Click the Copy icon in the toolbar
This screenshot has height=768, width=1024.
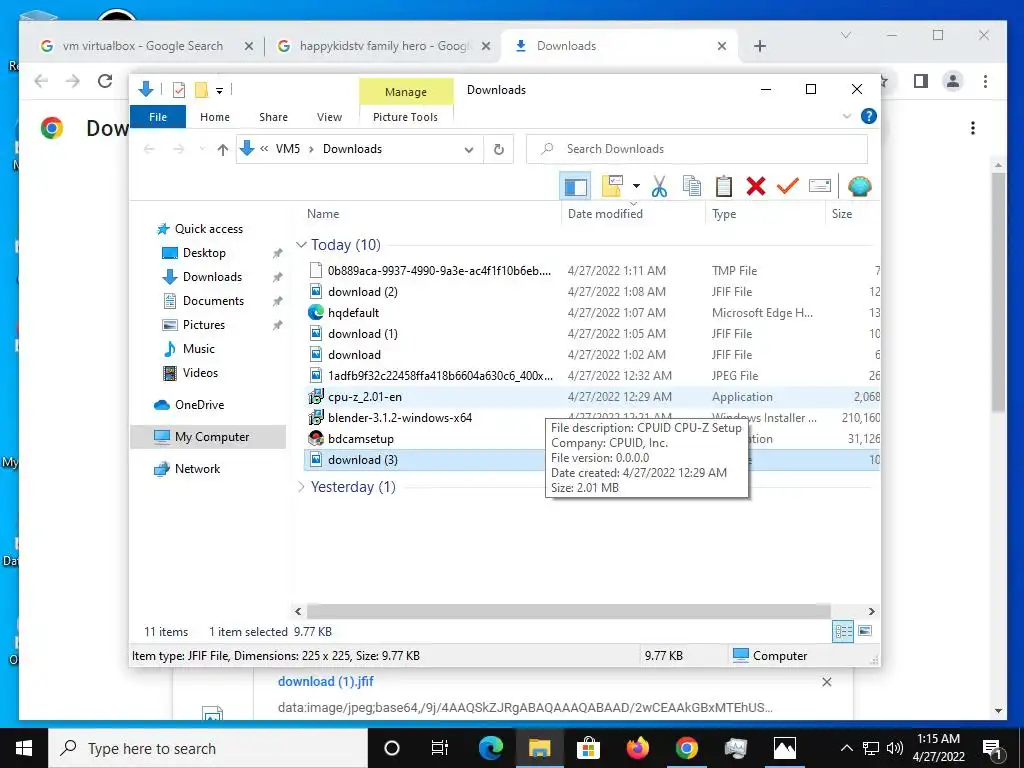(692, 187)
